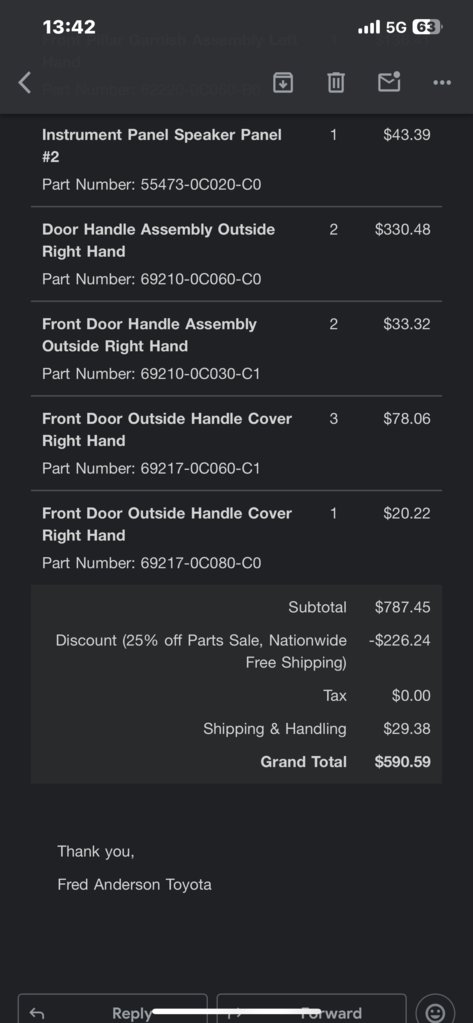Tap the Fred Anderson Toyota signature
The height and width of the screenshot is (1023, 473).
pos(134,885)
